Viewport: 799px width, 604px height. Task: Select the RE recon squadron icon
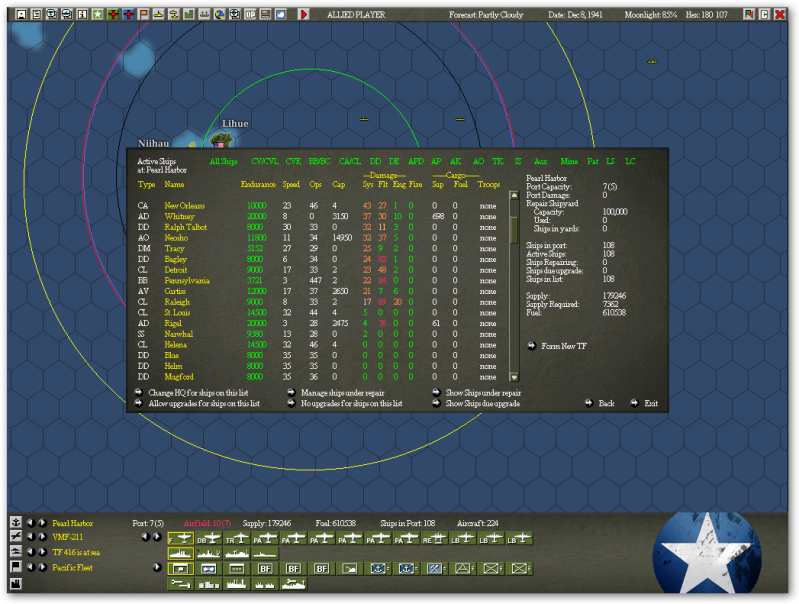point(434,539)
